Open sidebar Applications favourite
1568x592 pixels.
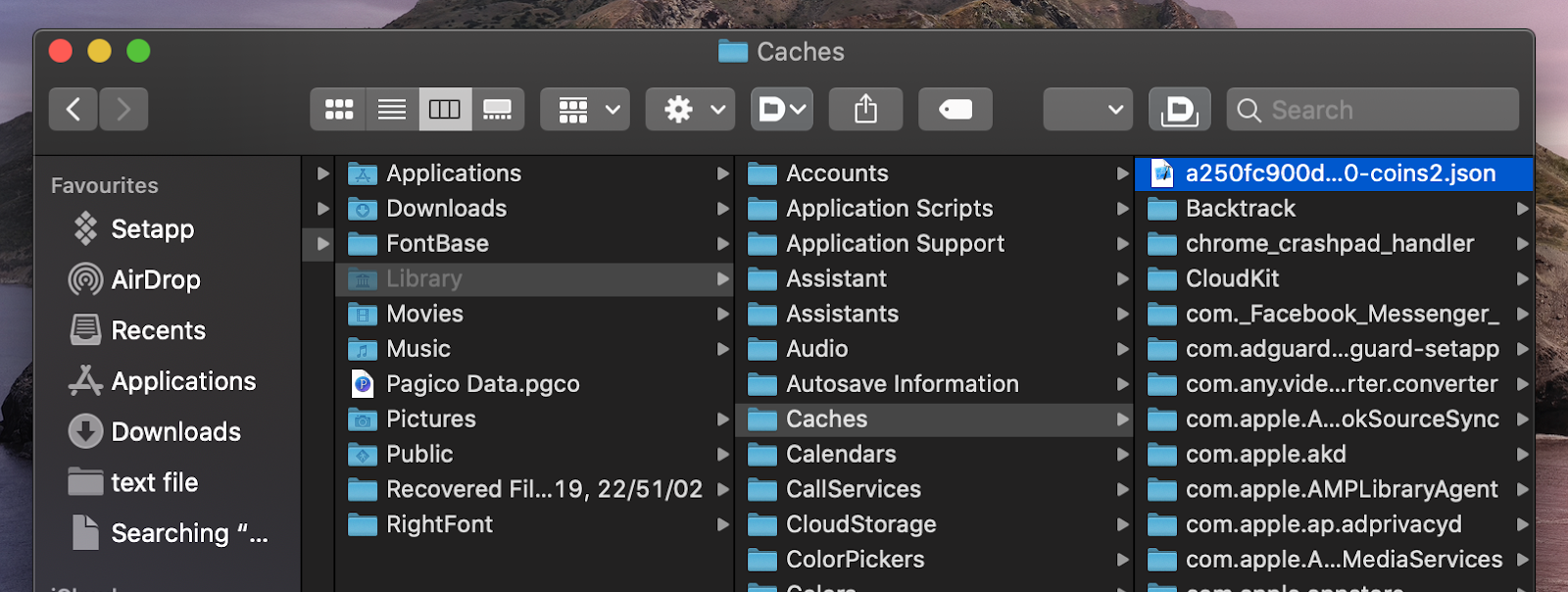[163, 381]
